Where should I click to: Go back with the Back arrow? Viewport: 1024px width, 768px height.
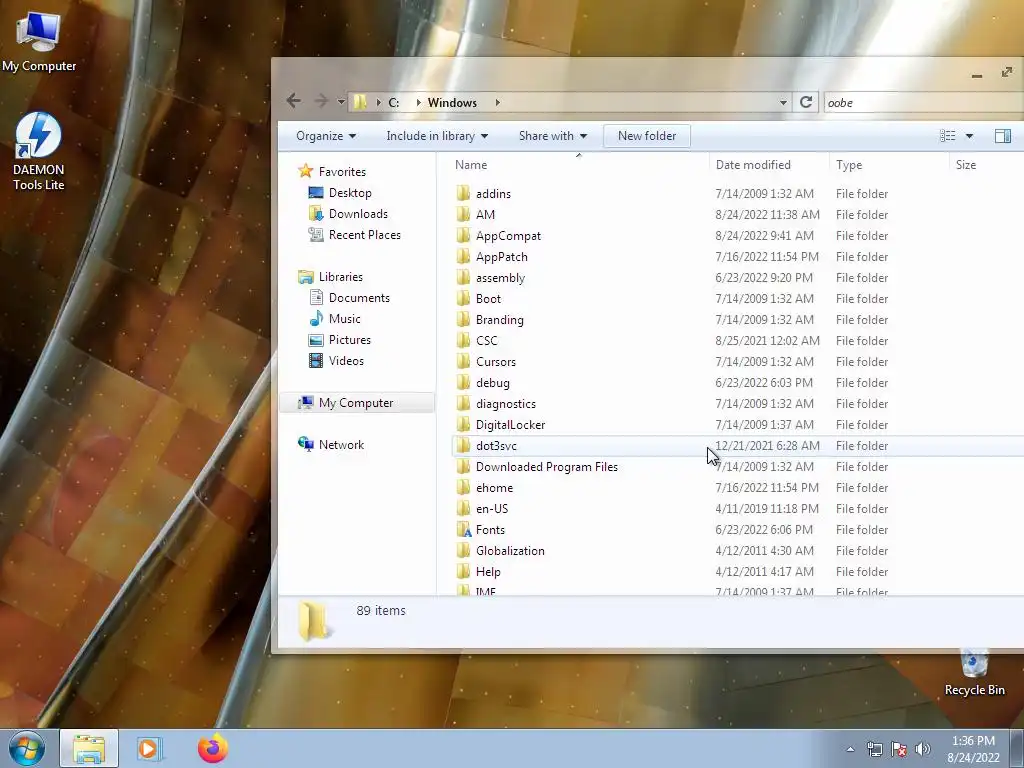pos(294,101)
